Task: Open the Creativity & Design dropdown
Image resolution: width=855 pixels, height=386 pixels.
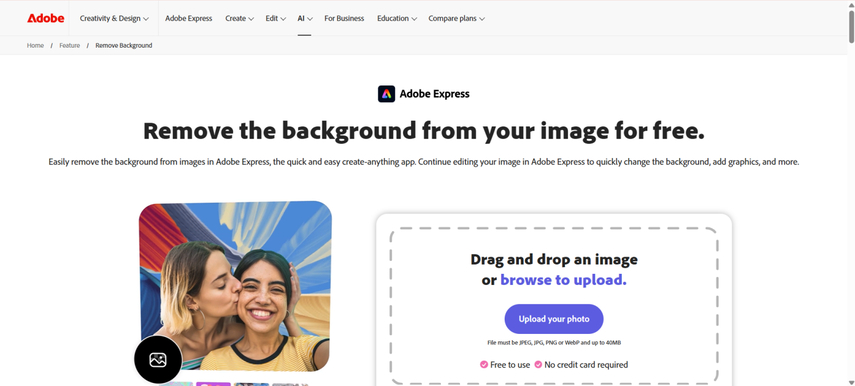Action: tap(114, 18)
